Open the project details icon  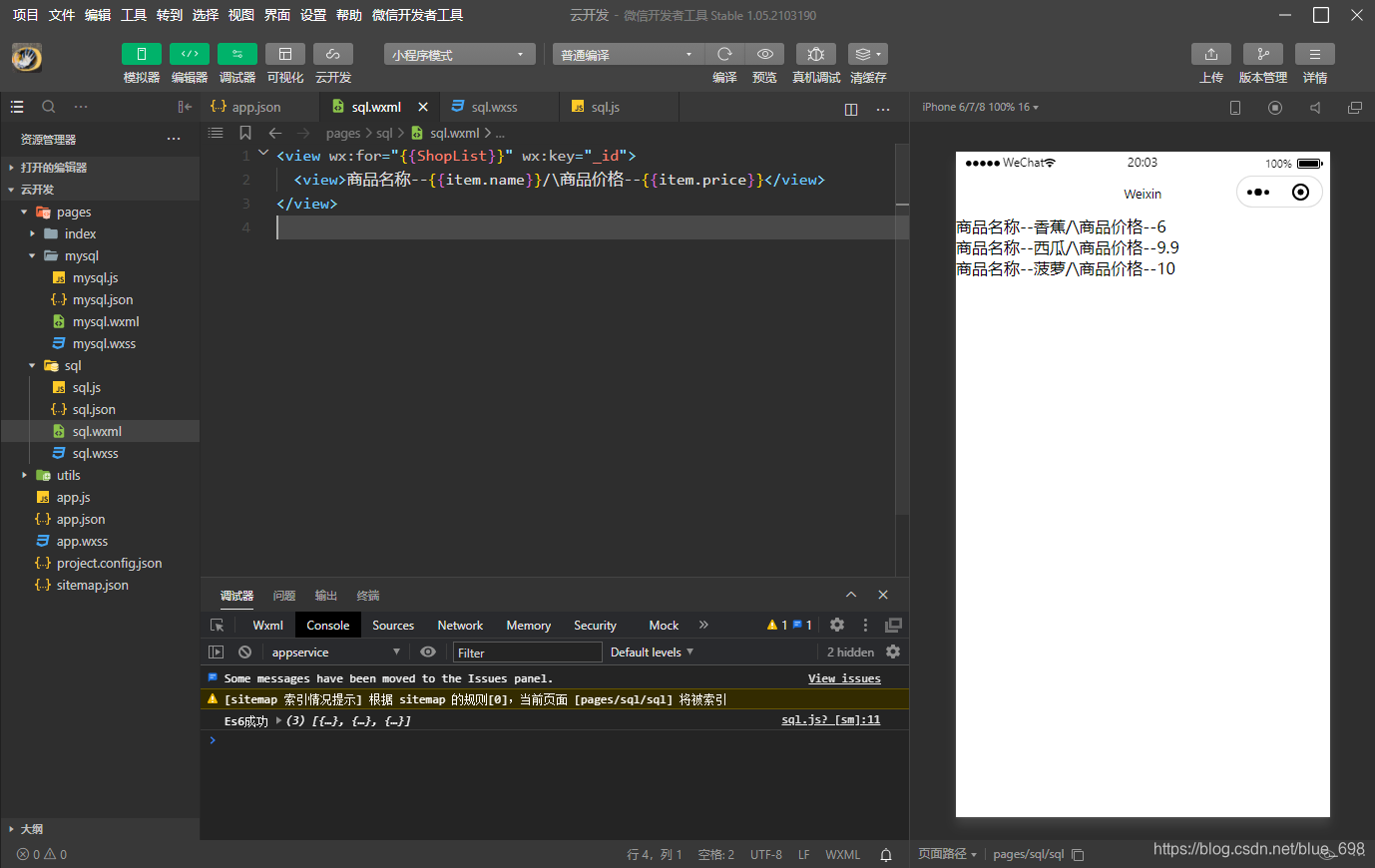click(x=1315, y=54)
